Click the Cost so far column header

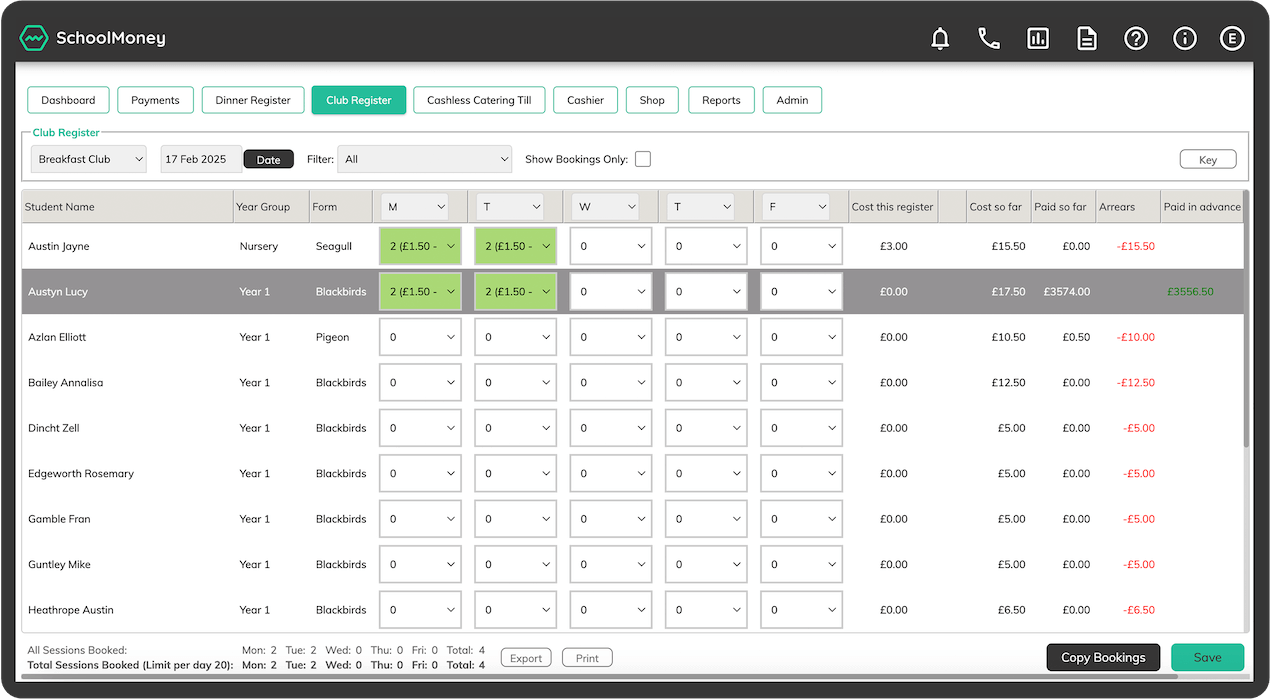coord(996,207)
